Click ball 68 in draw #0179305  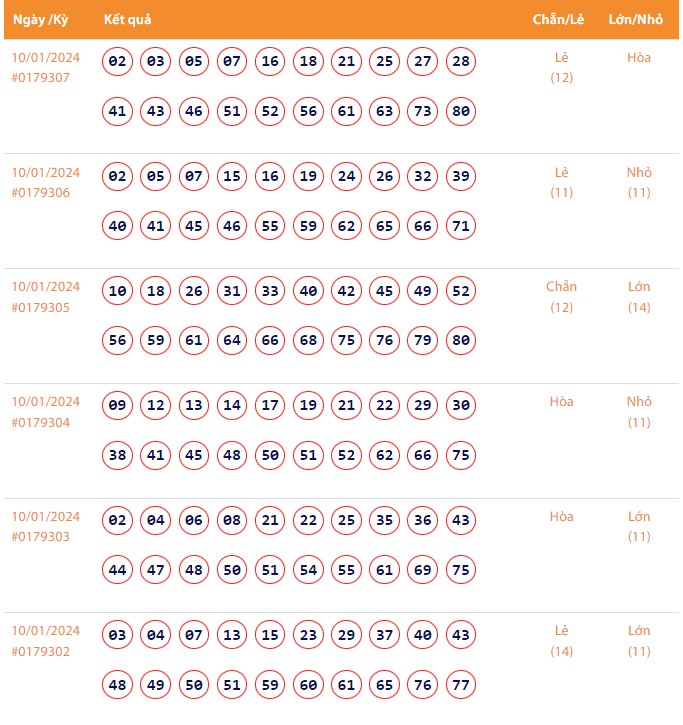308,340
